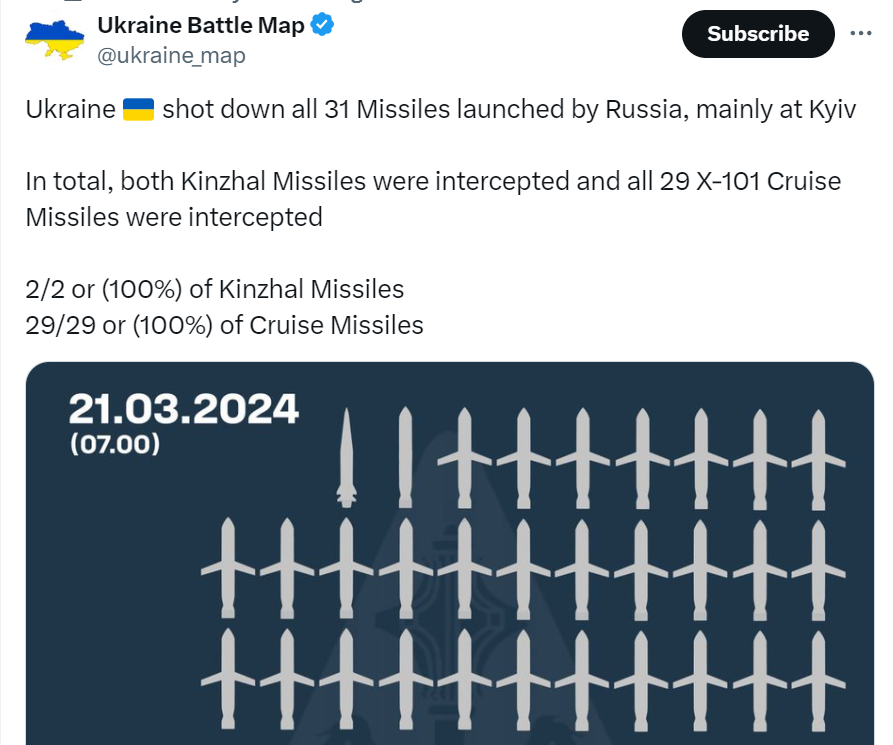The height and width of the screenshot is (745, 893).
Task: Open the three-dot more options menu
Action: [861, 34]
